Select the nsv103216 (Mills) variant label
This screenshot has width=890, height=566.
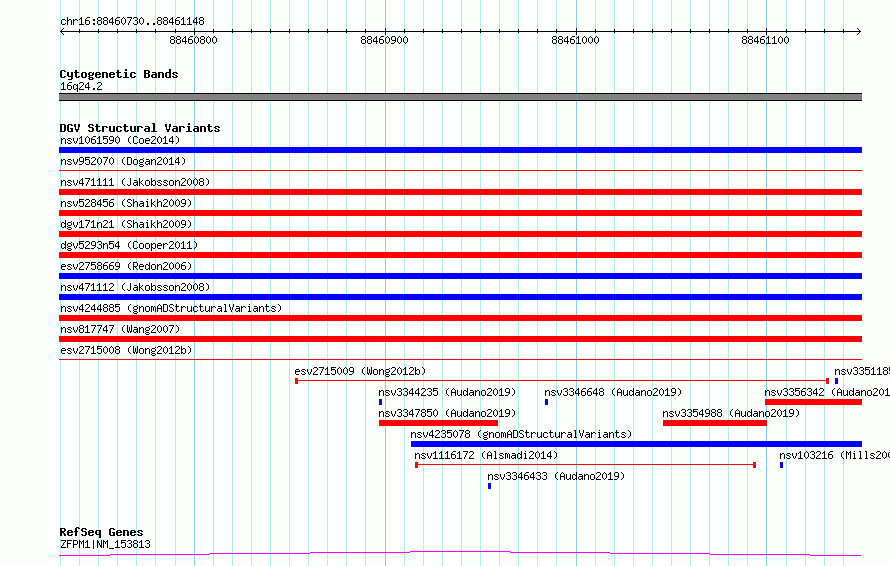[834, 455]
